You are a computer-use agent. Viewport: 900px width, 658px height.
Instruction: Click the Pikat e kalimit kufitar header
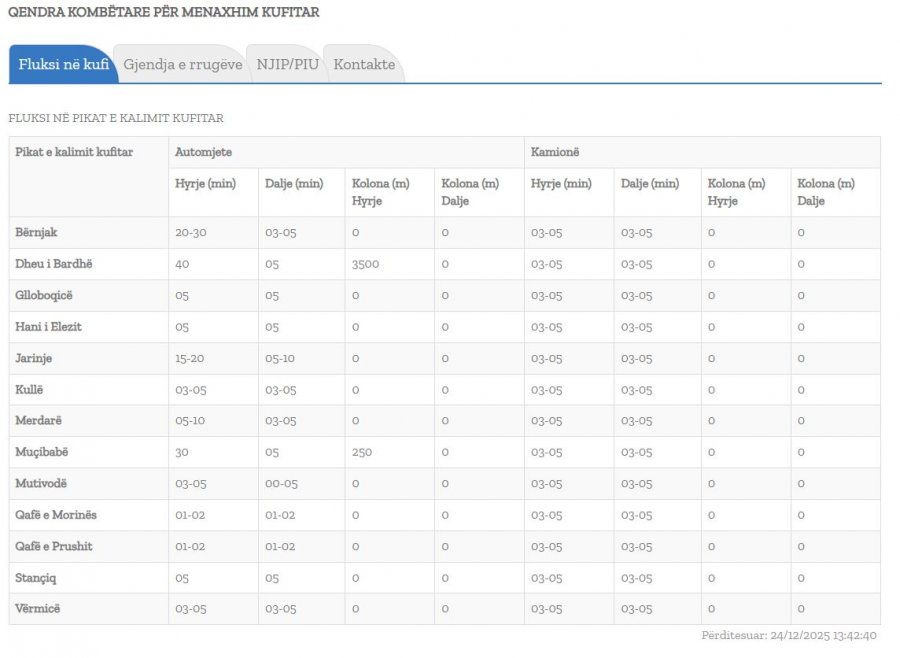pos(74,152)
